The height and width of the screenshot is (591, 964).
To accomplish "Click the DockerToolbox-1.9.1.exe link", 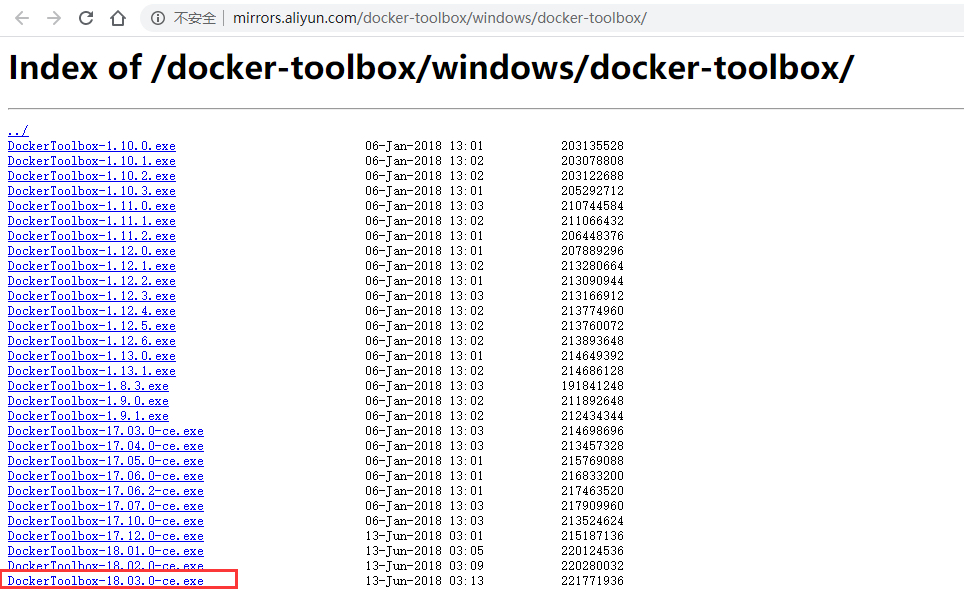I will coord(88,415).
